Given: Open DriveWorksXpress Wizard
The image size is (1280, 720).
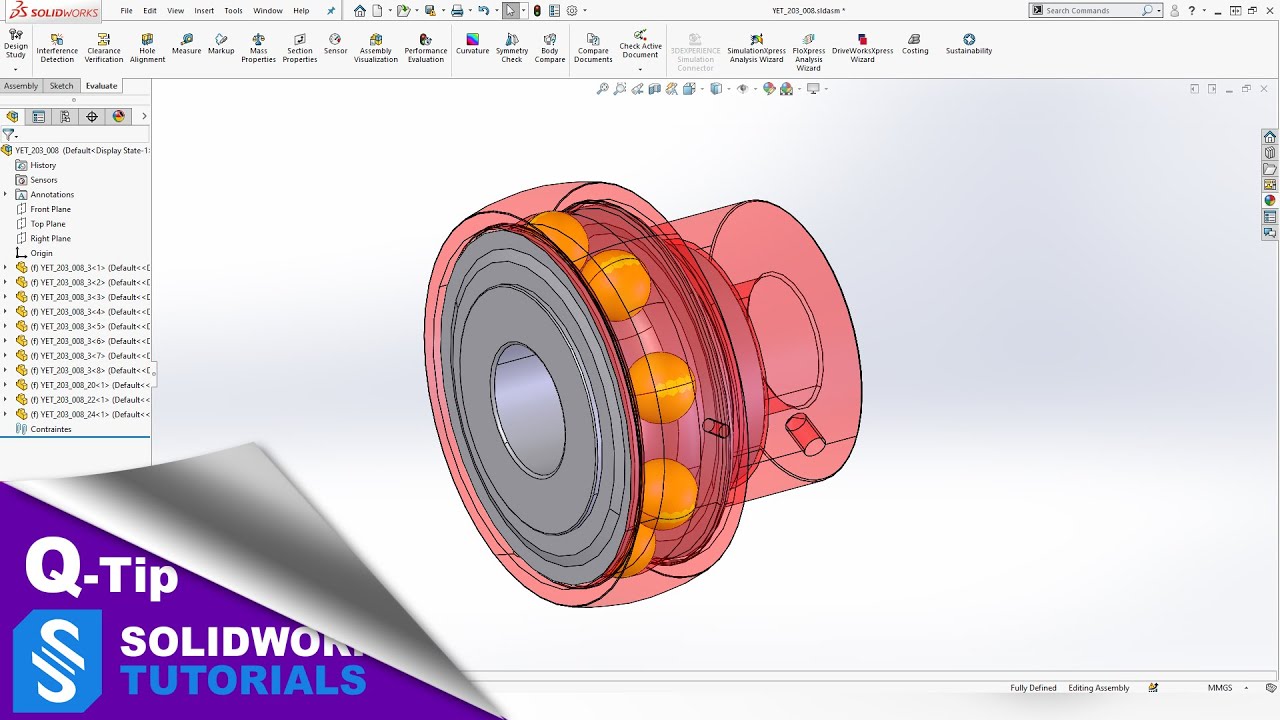Looking at the screenshot, I should [x=862, y=48].
